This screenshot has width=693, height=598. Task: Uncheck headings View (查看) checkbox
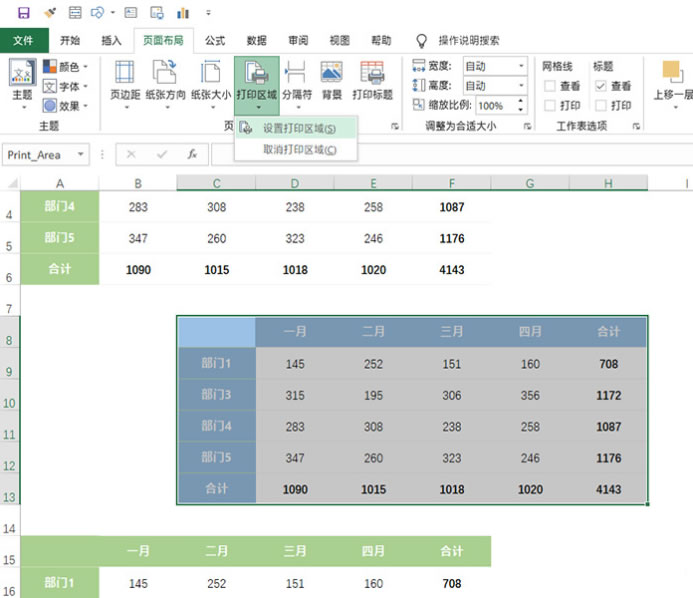pyautogui.click(x=600, y=86)
